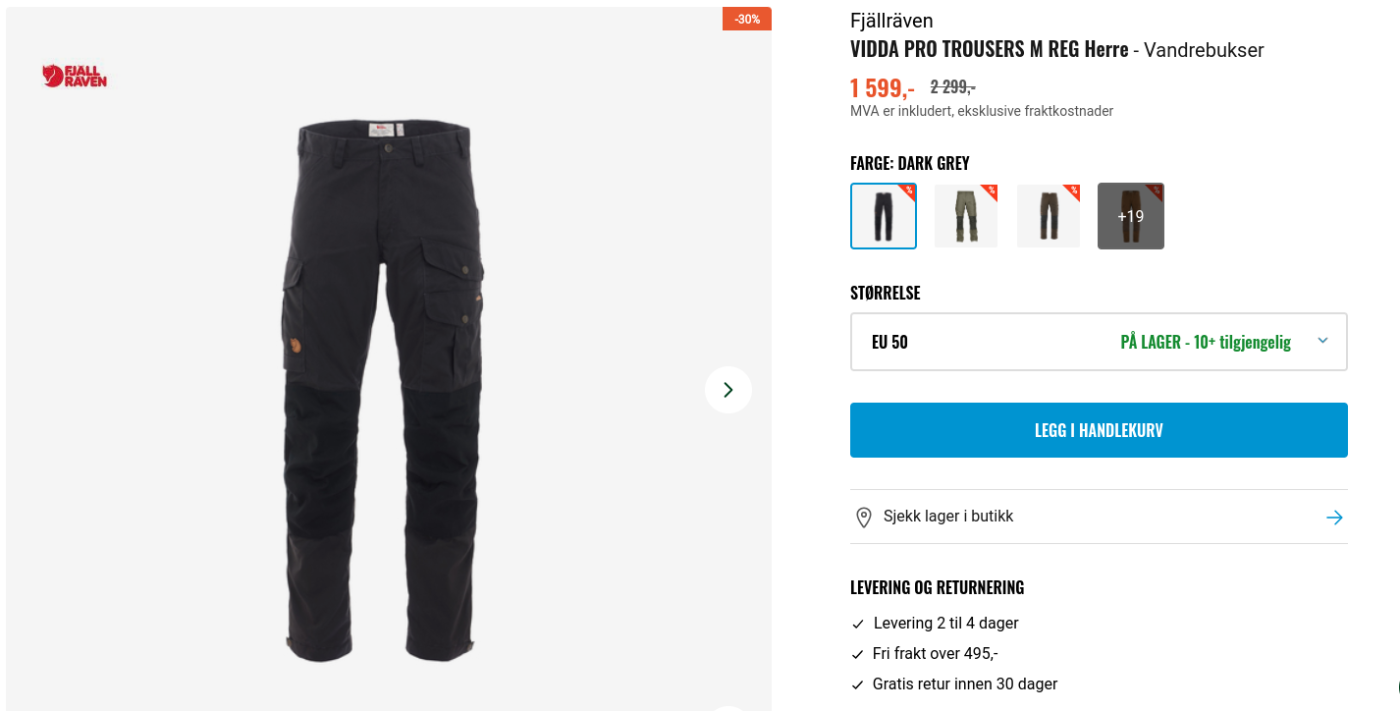Click the -30% discount badge
This screenshot has width=1400, height=711.
(x=747, y=19)
